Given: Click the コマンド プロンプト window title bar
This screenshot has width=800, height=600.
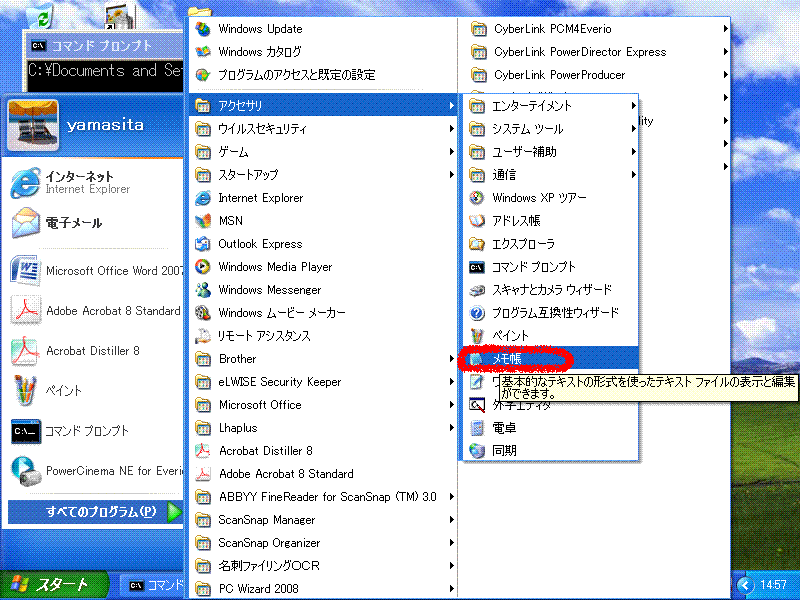Looking at the screenshot, I should point(104,46).
